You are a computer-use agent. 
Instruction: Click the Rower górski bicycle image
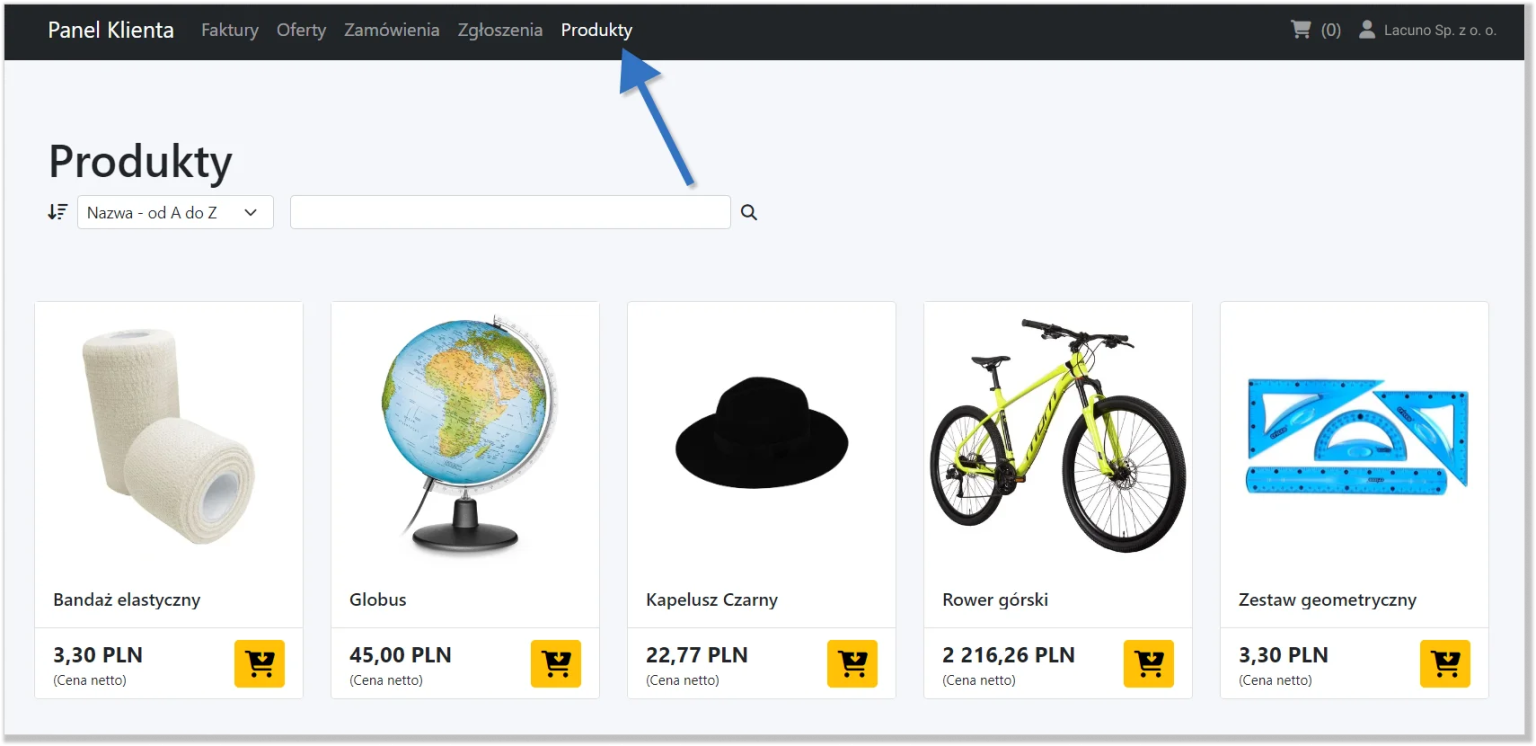coord(1057,435)
